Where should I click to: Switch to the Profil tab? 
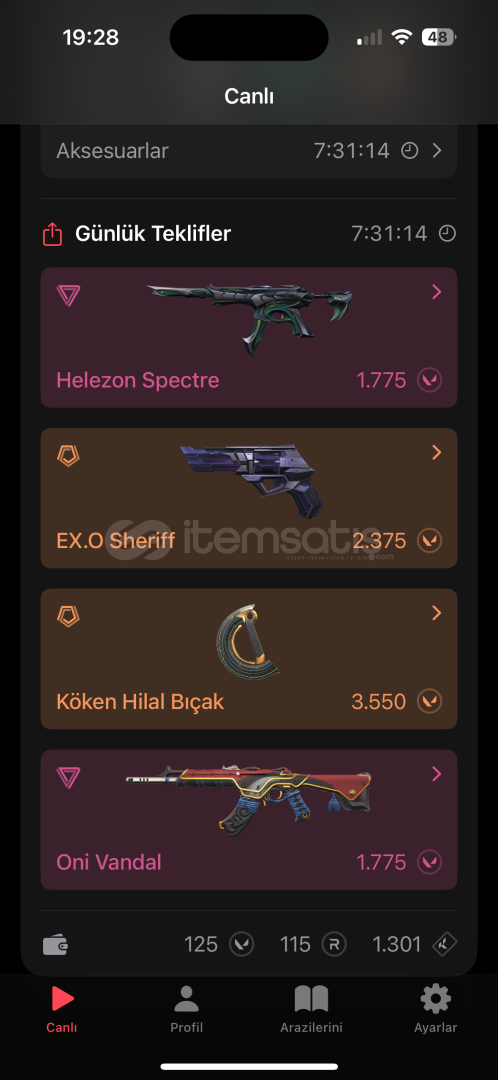tap(187, 1009)
